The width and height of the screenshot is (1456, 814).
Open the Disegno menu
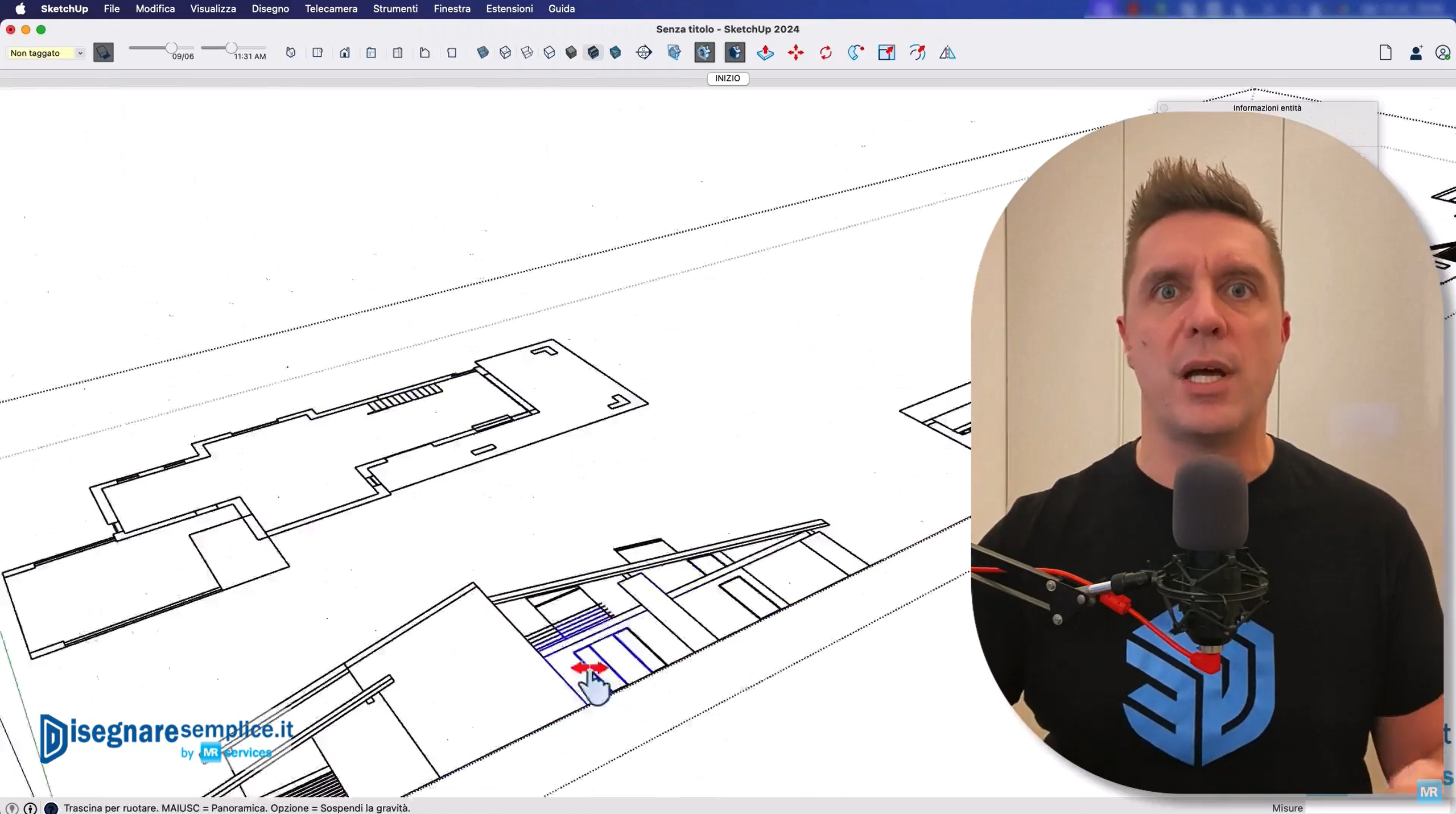click(x=270, y=9)
